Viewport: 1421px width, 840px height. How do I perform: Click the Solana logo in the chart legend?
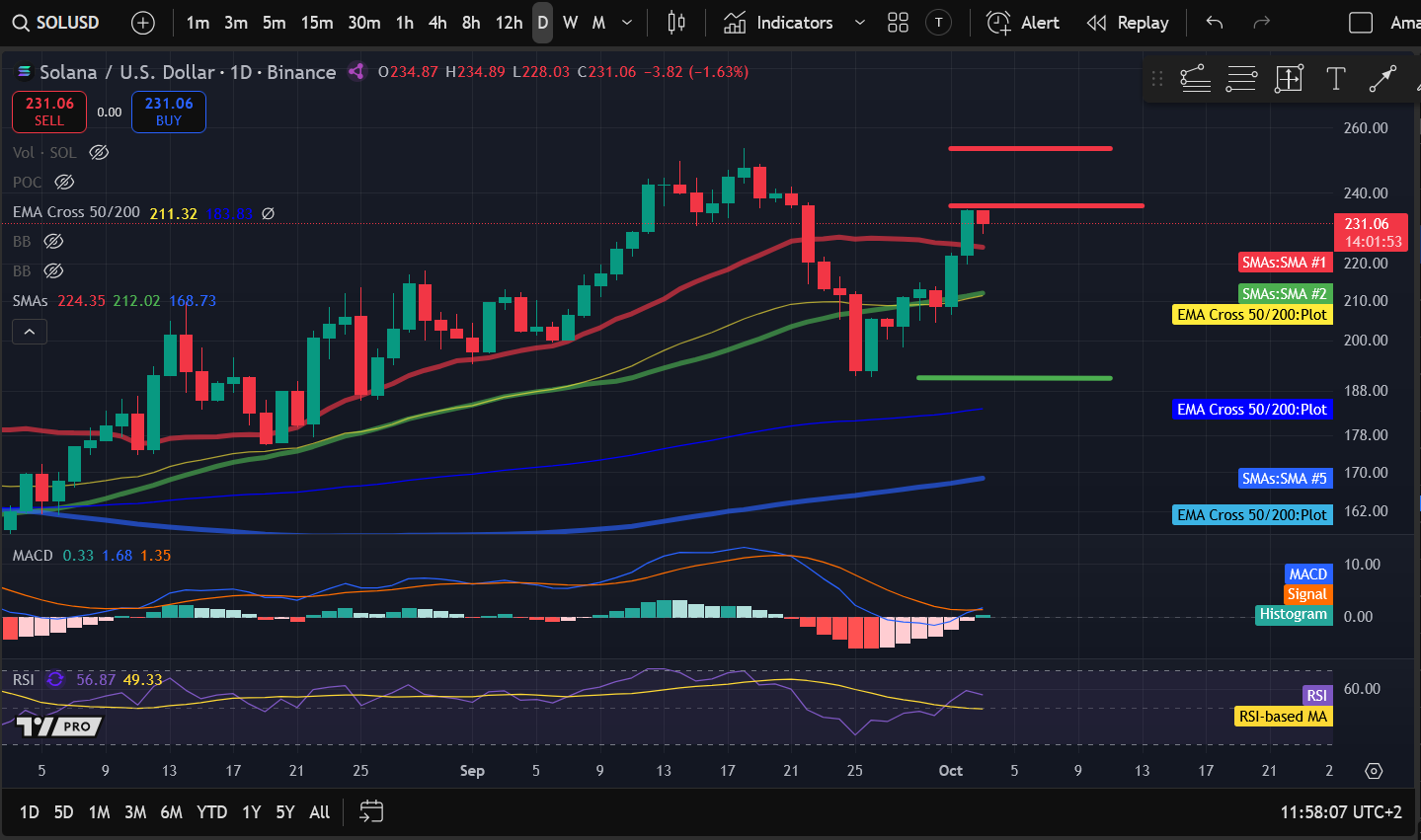25,72
